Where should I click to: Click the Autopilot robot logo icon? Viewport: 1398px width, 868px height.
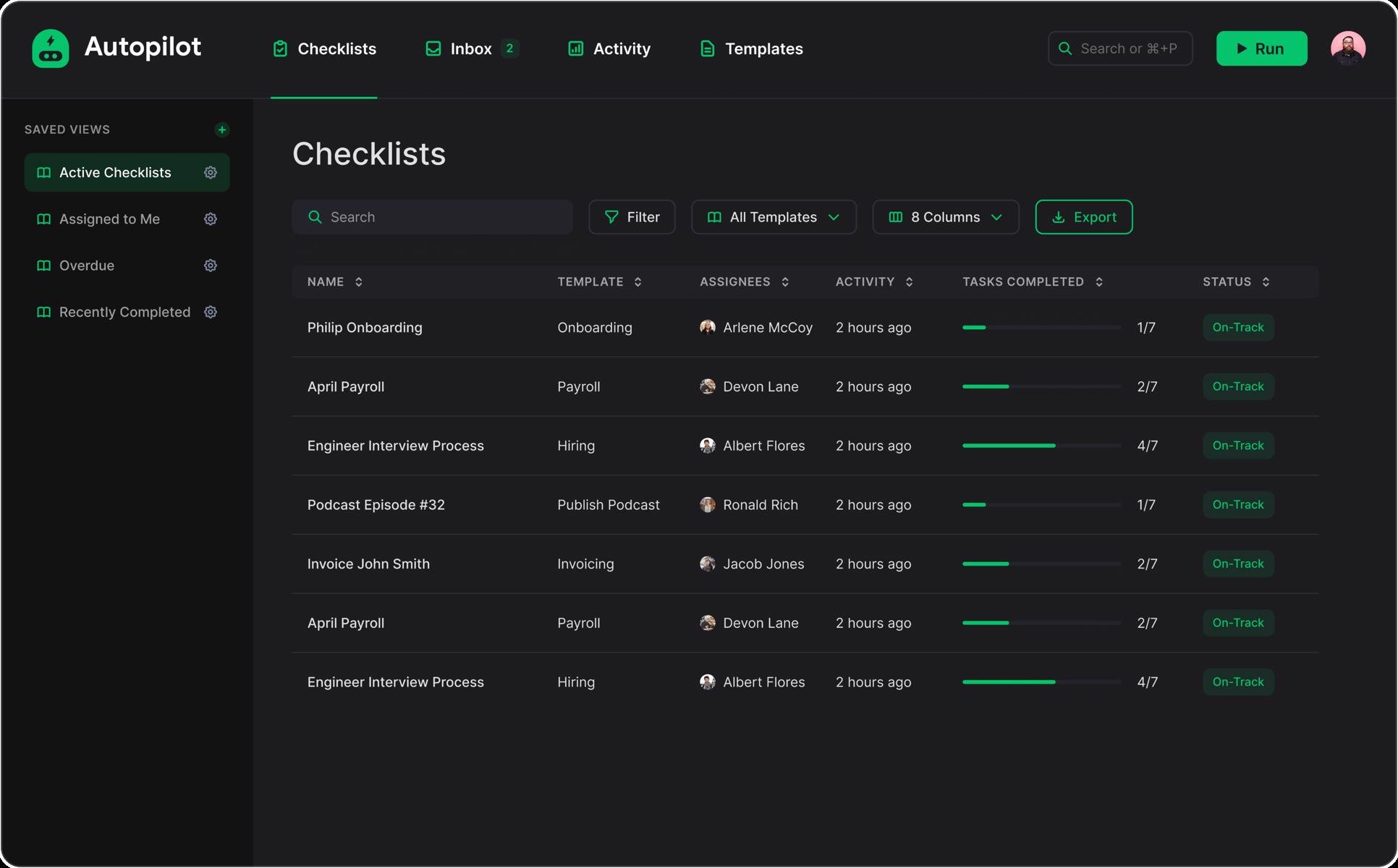point(51,48)
